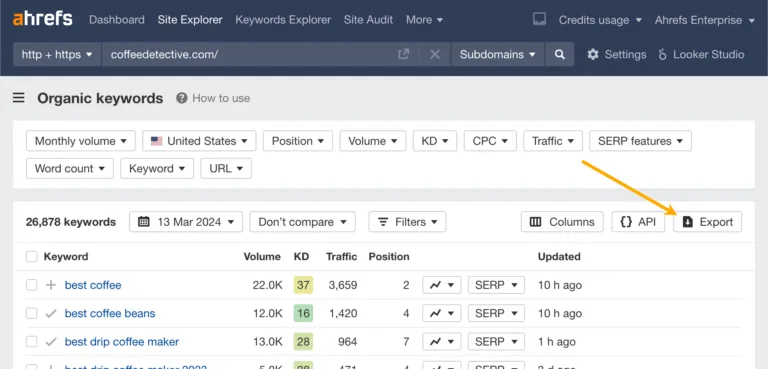Open the Filters dropdown

pos(408,222)
